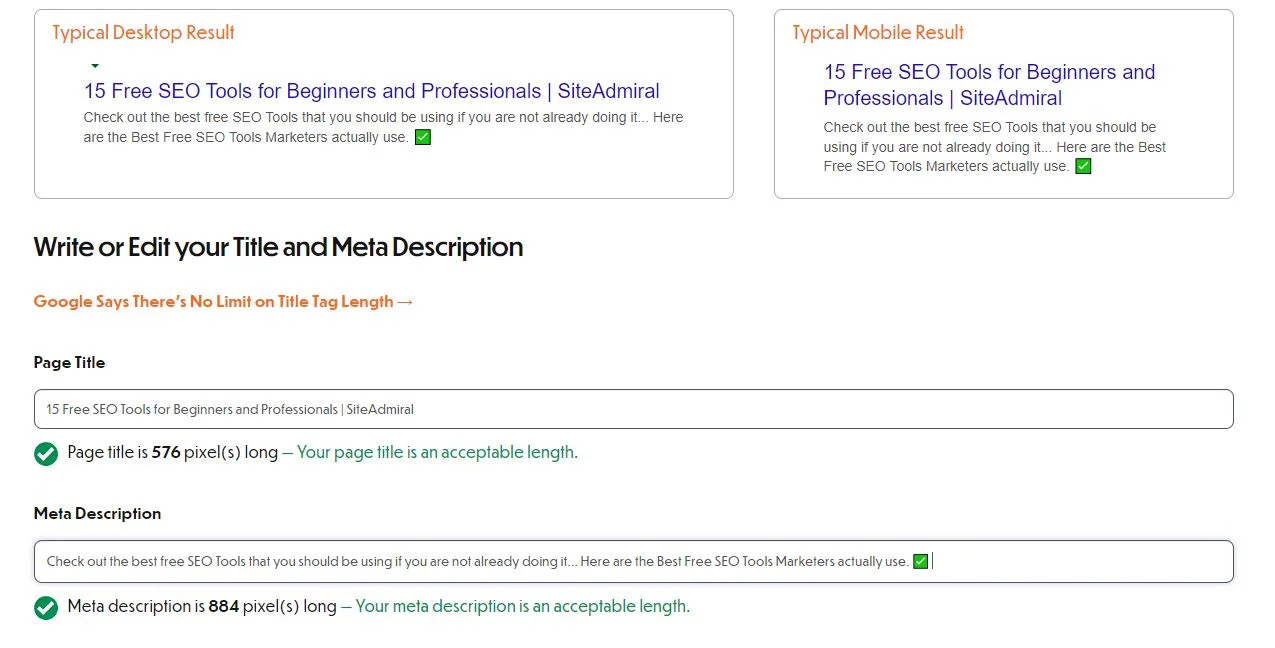Click the 'Meta Description' field label

tap(97, 514)
